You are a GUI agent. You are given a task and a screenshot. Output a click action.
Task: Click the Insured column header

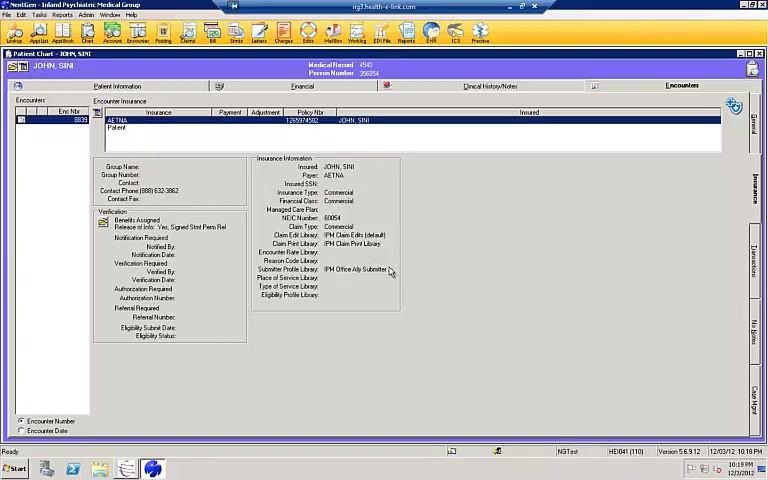coord(529,112)
